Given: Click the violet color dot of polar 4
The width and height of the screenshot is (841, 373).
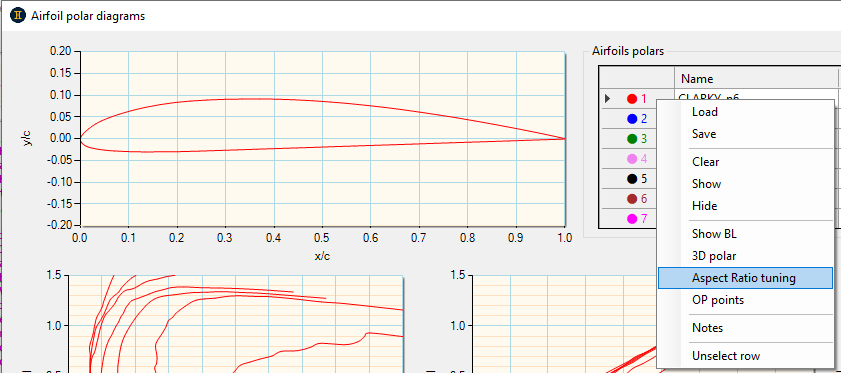Looking at the screenshot, I should 631,159.
